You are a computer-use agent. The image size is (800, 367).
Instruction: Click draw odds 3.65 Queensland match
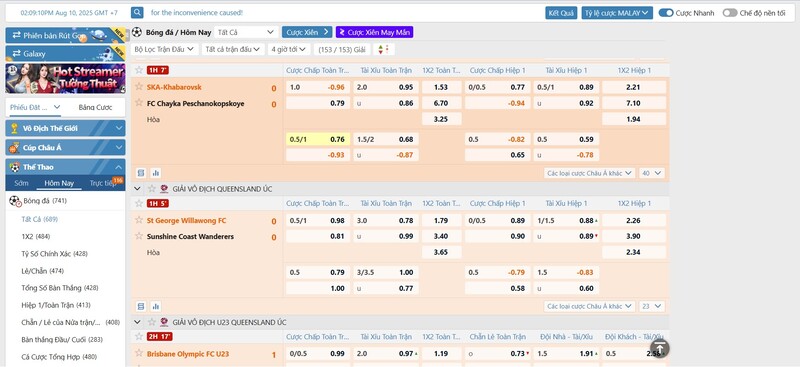[x=441, y=252]
